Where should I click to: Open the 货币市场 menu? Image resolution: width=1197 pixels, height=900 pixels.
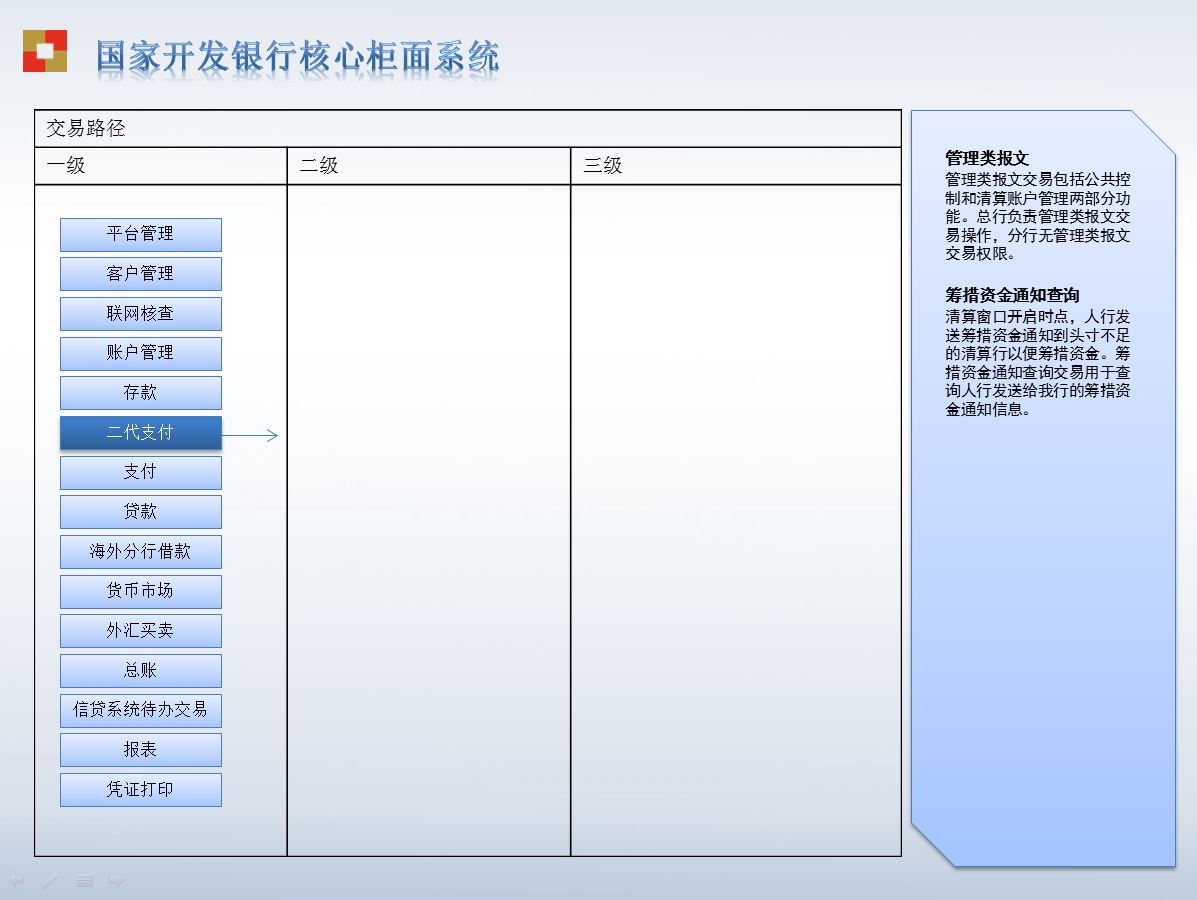140,592
